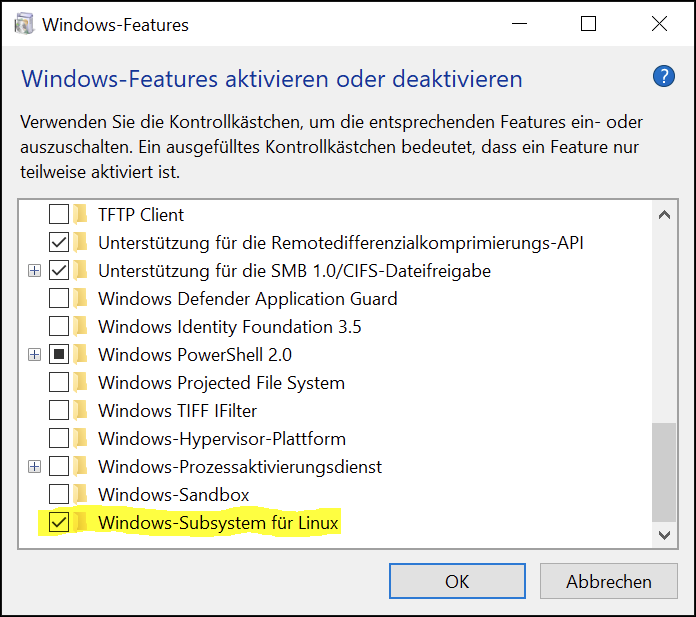Toggle the Windows PowerShell 2.0 checkbox
This screenshot has height=617, width=696.
click(59, 354)
